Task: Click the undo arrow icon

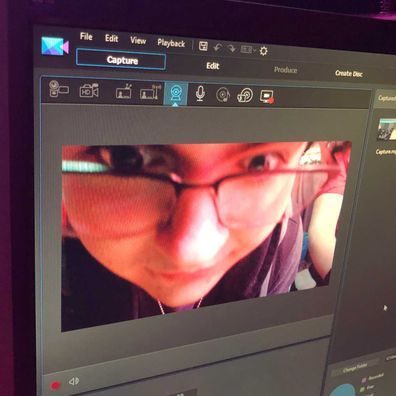Action: tap(217, 48)
